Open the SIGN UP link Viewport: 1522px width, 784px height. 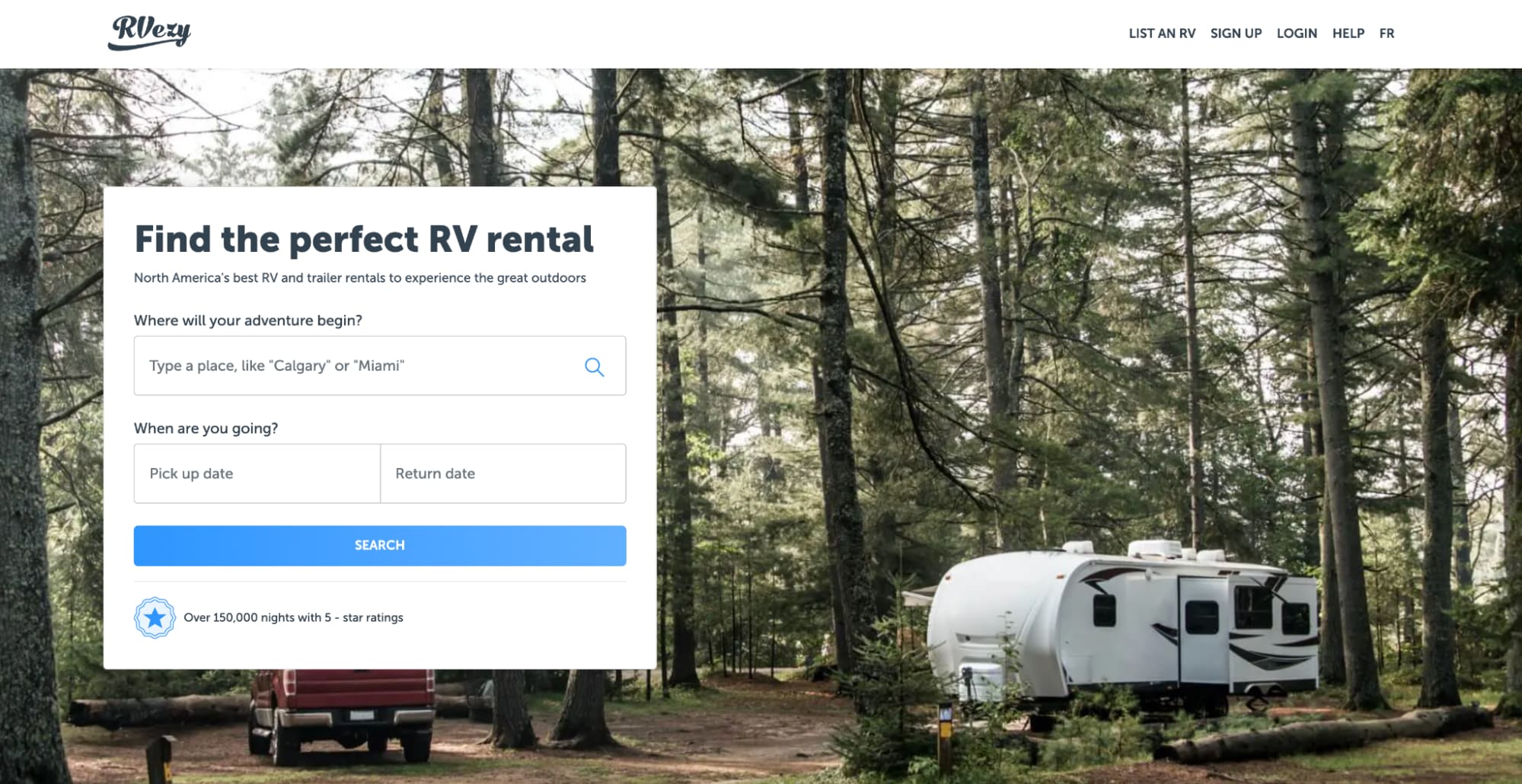point(1236,33)
